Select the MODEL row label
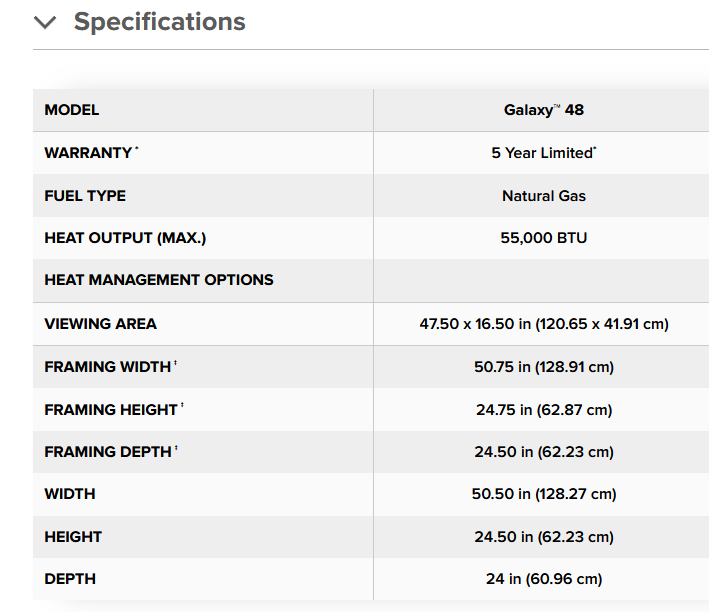This screenshot has height=612, width=709. [x=71, y=110]
